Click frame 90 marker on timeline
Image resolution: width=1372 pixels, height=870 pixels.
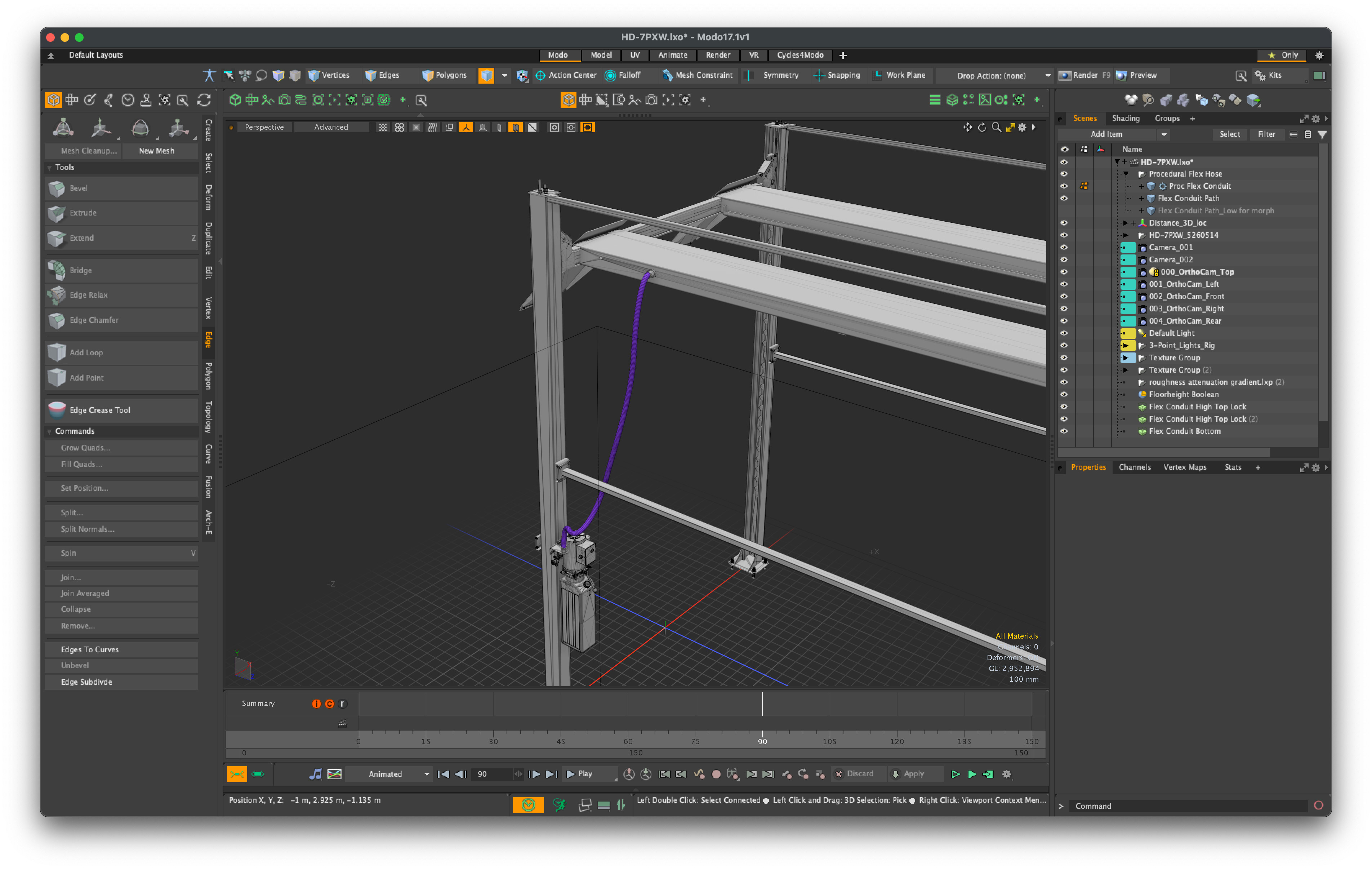[762, 741]
